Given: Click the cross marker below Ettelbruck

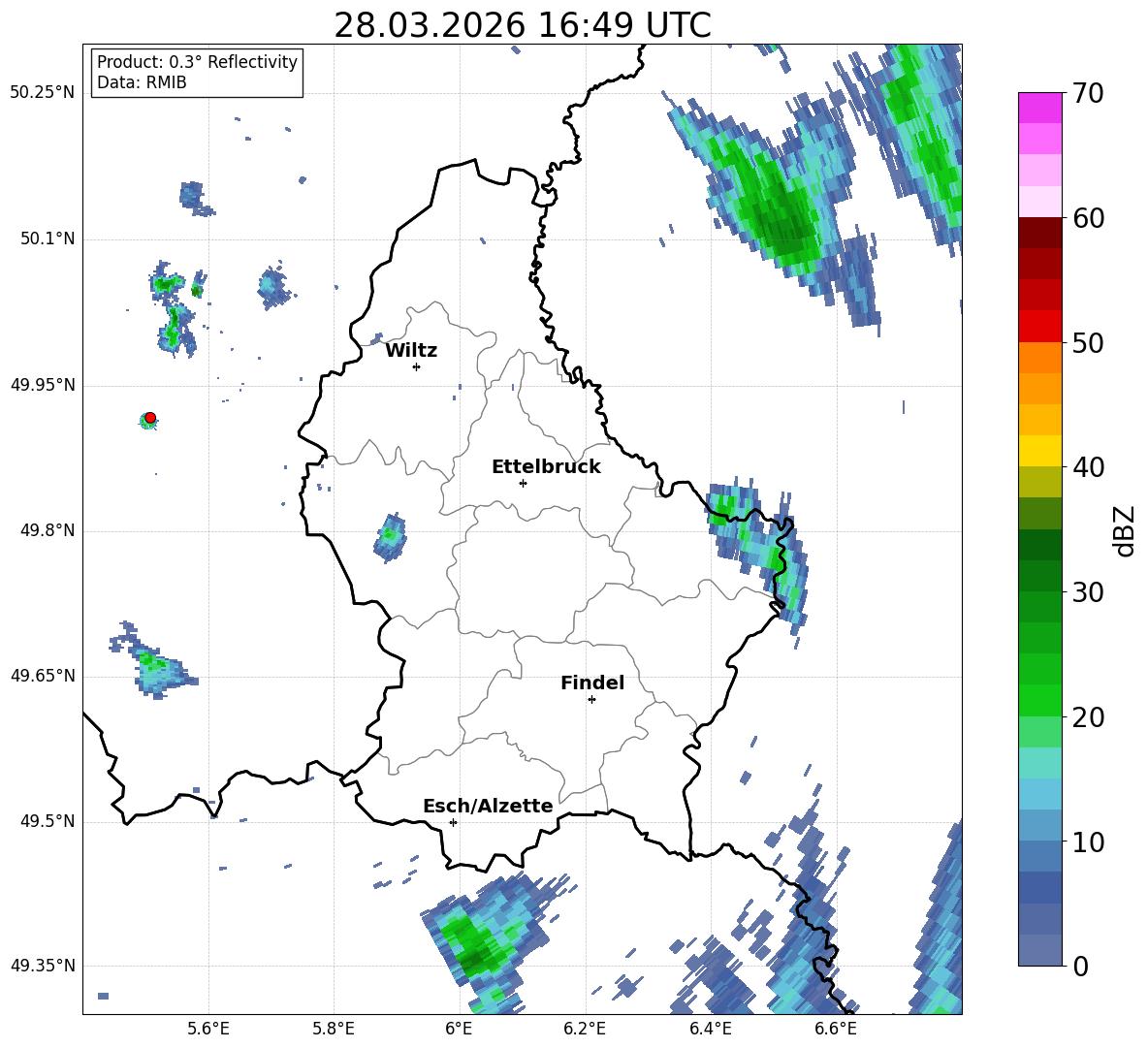Looking at the screenshot, I should (523, 483).
